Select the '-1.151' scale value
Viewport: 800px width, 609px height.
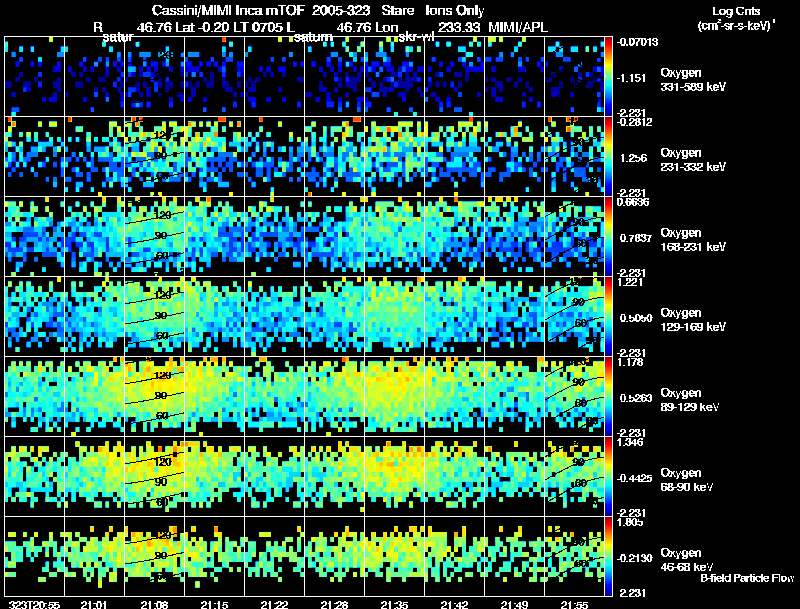point(632,78)
